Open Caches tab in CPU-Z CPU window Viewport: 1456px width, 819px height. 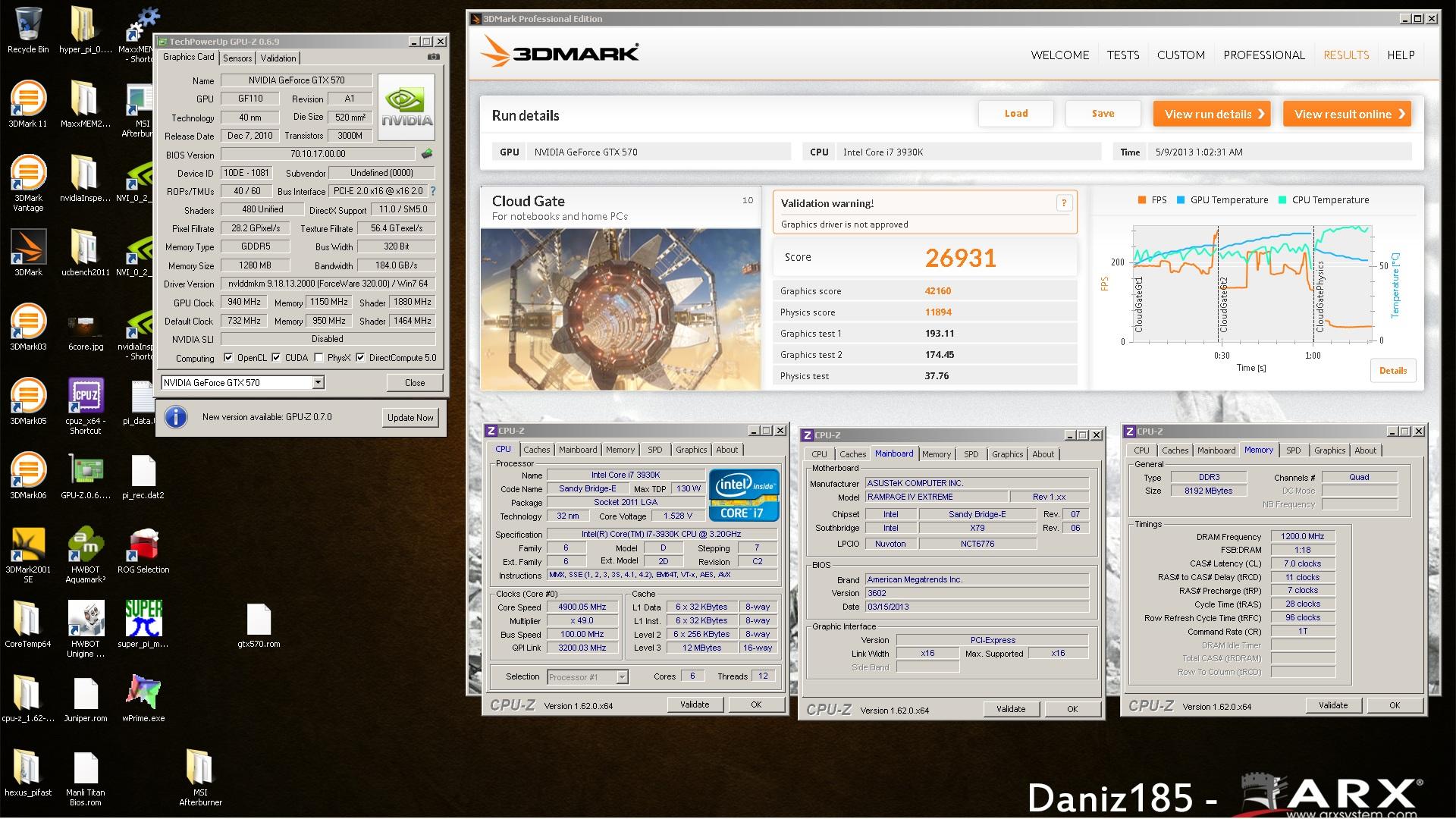tap(536, 450)
